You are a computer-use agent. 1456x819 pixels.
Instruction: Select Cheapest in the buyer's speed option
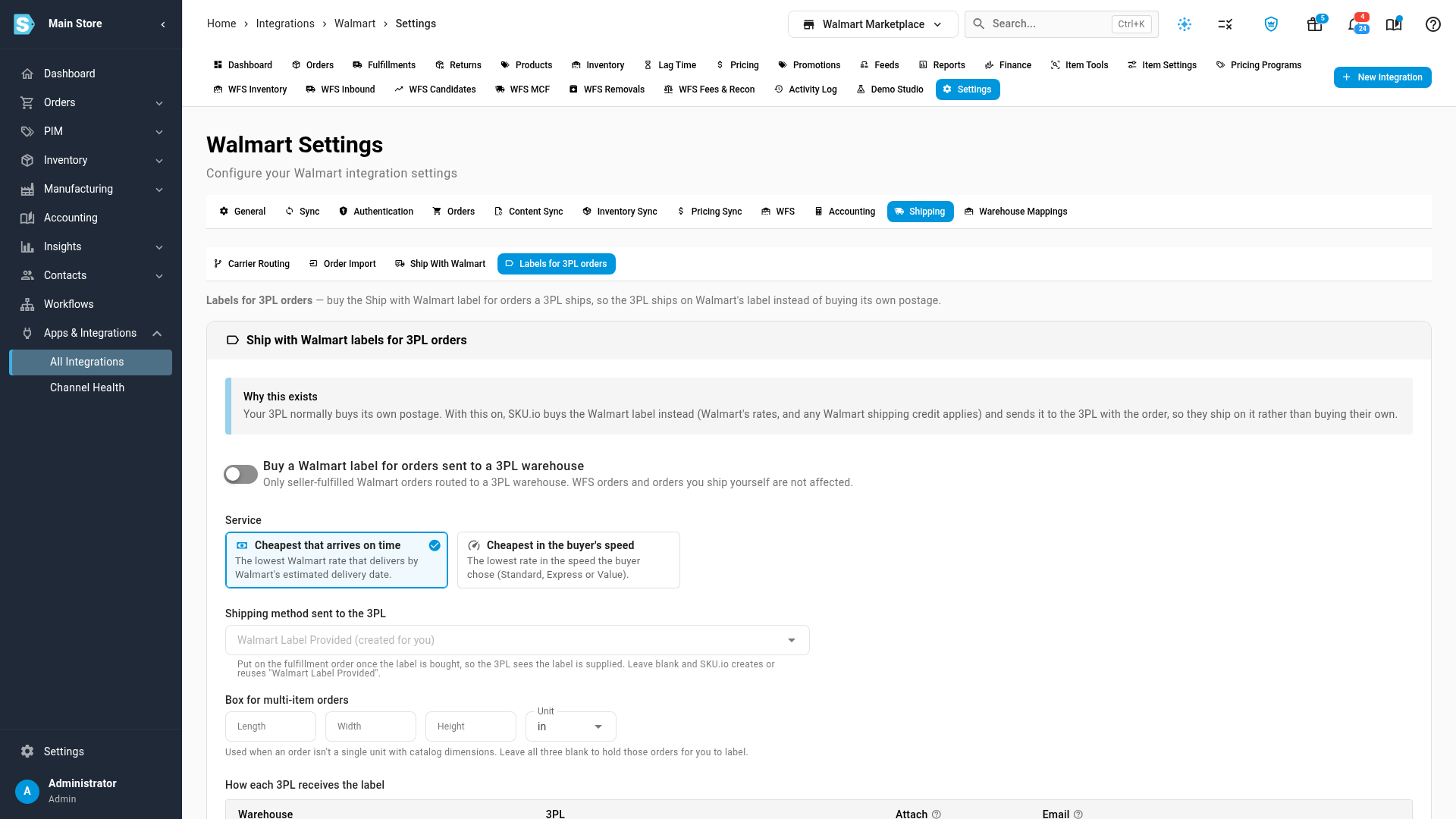click(x=569, y=560)
